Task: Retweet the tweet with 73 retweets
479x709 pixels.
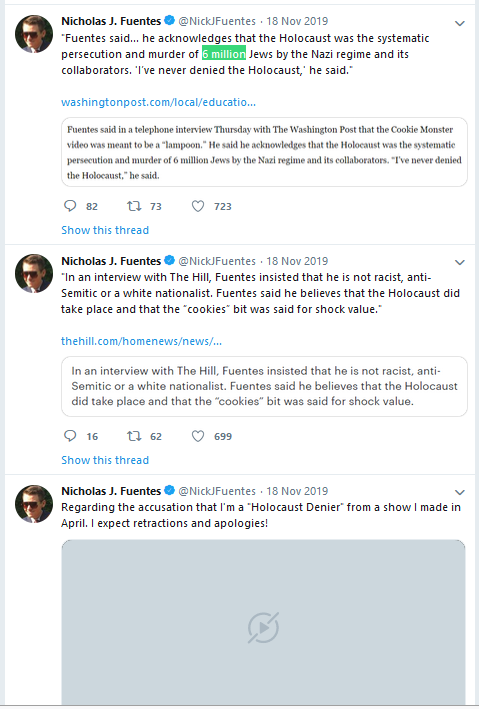Action: point(134,206)
